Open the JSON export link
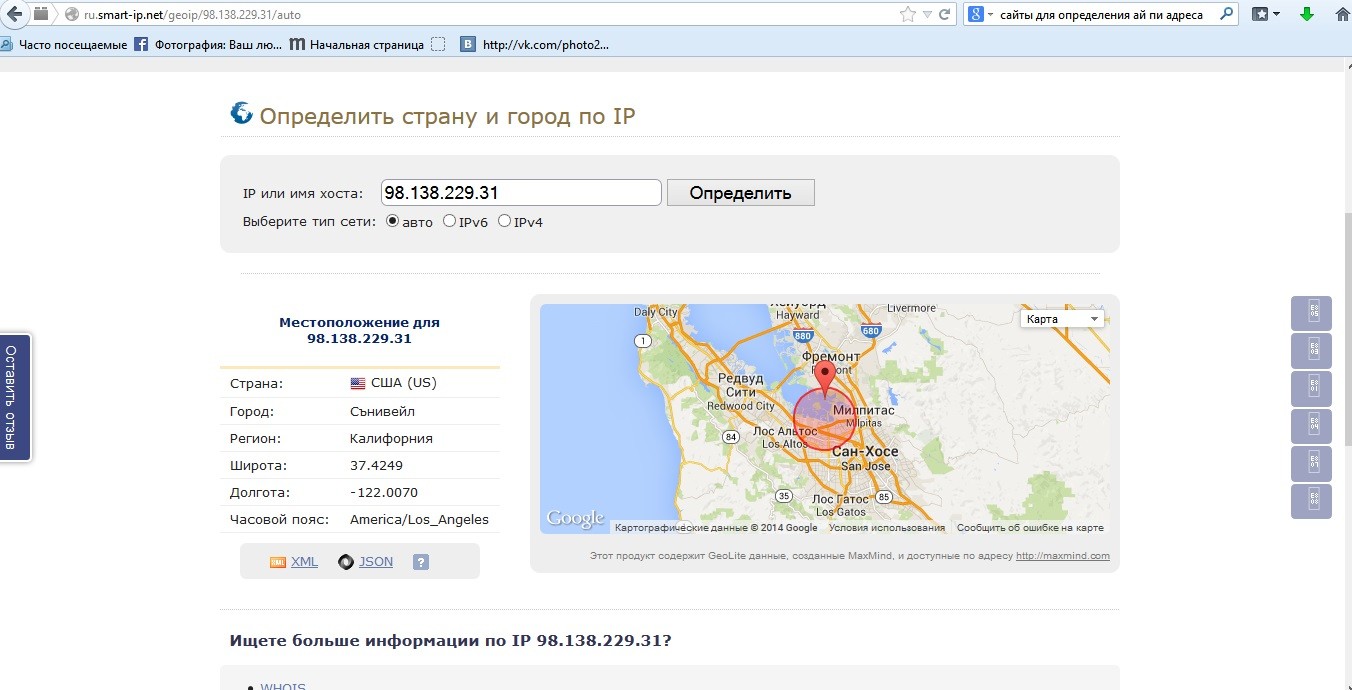 pyautogui.click(x=376, y=562)
